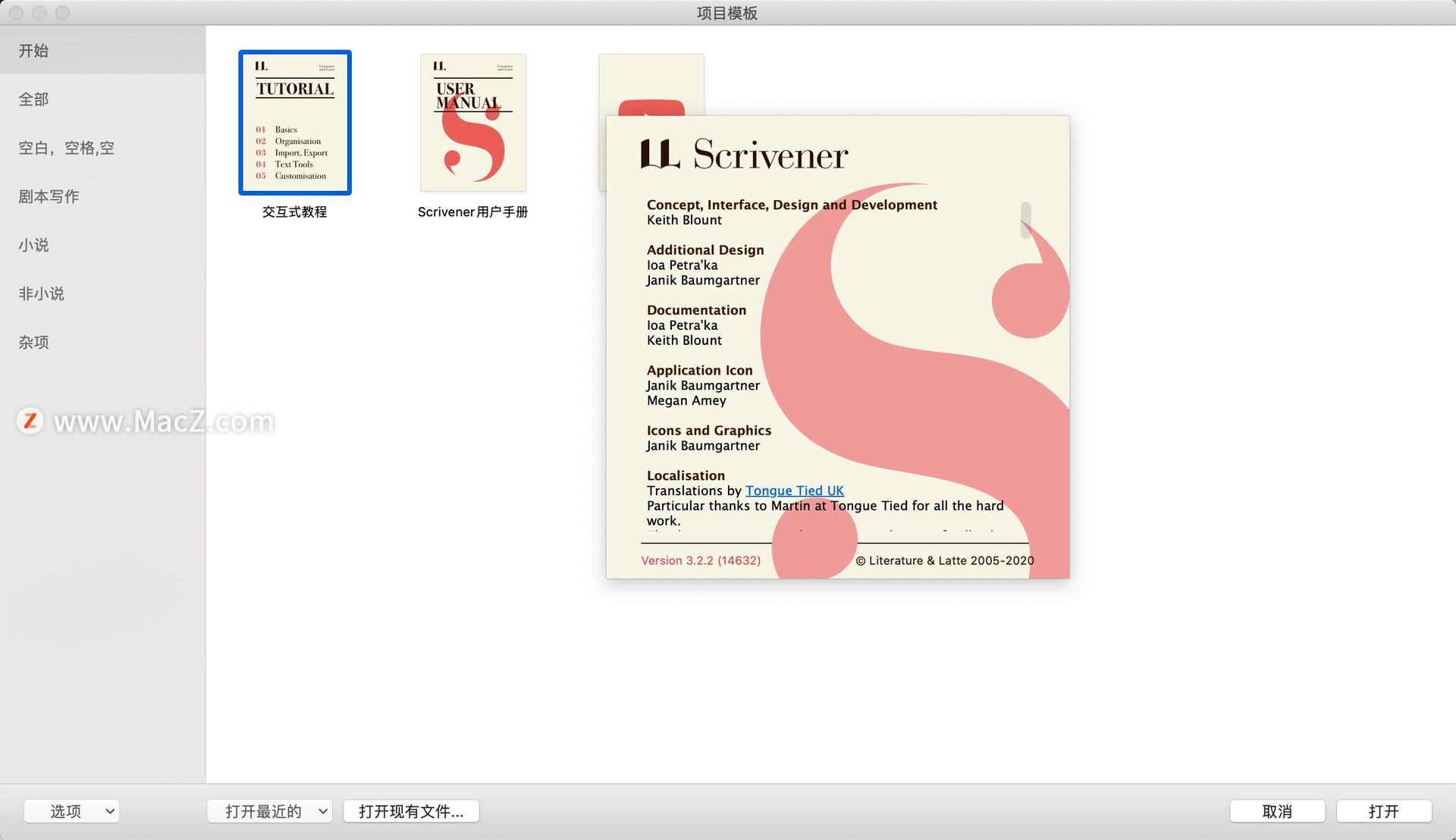Click the 项目模板 window title
1456x840 pixels.
click(726, 13)
